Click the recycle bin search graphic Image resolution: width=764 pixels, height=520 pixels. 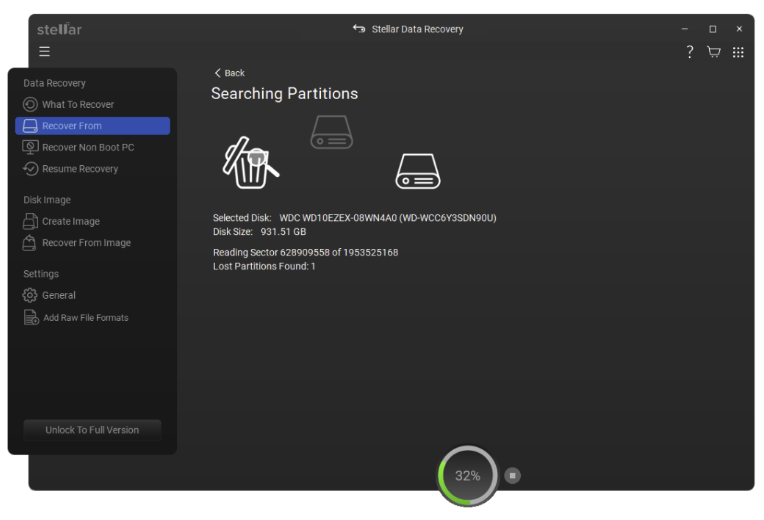click(248, 163)
